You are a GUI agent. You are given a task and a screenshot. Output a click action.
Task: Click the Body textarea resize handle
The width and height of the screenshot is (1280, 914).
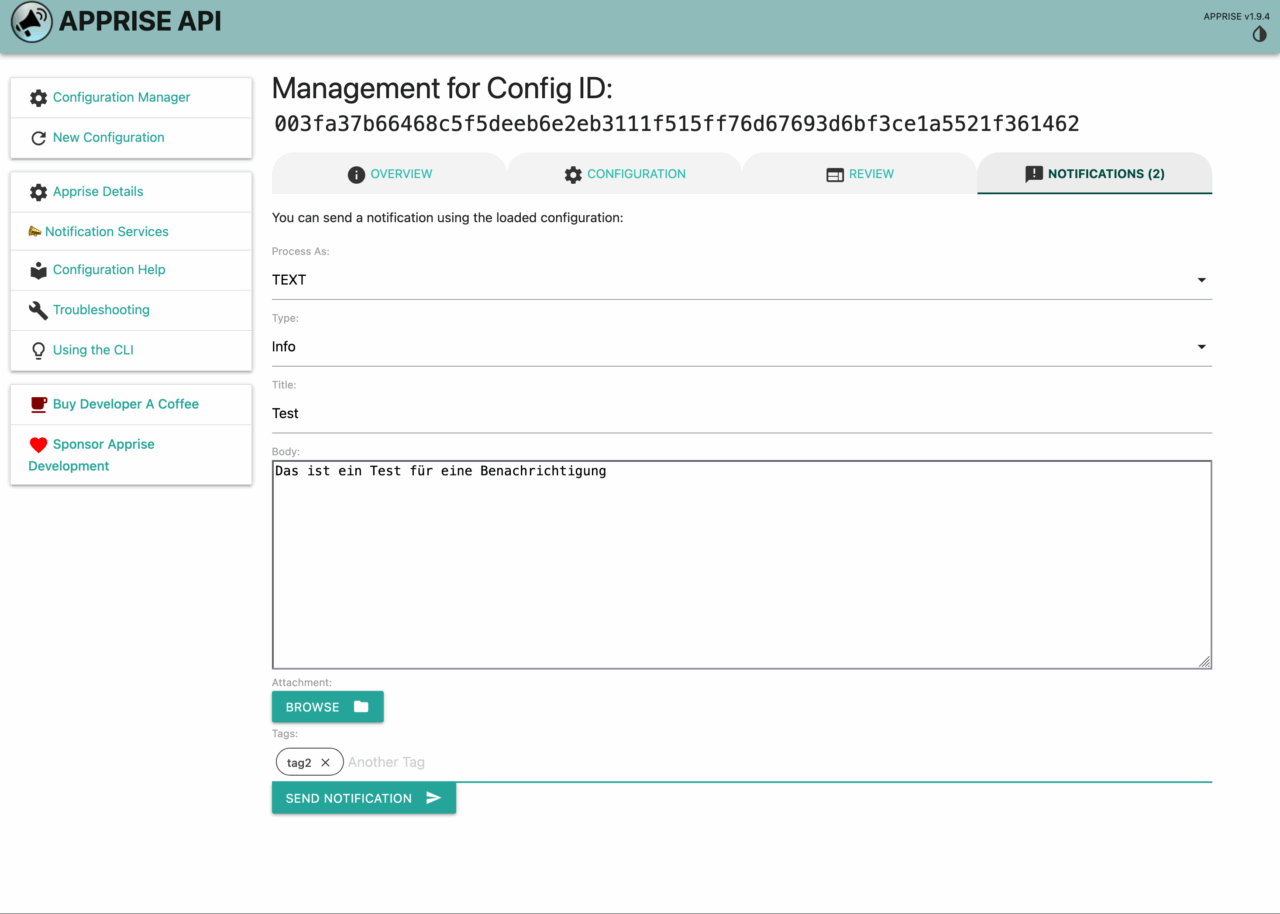click(1205, 661)
